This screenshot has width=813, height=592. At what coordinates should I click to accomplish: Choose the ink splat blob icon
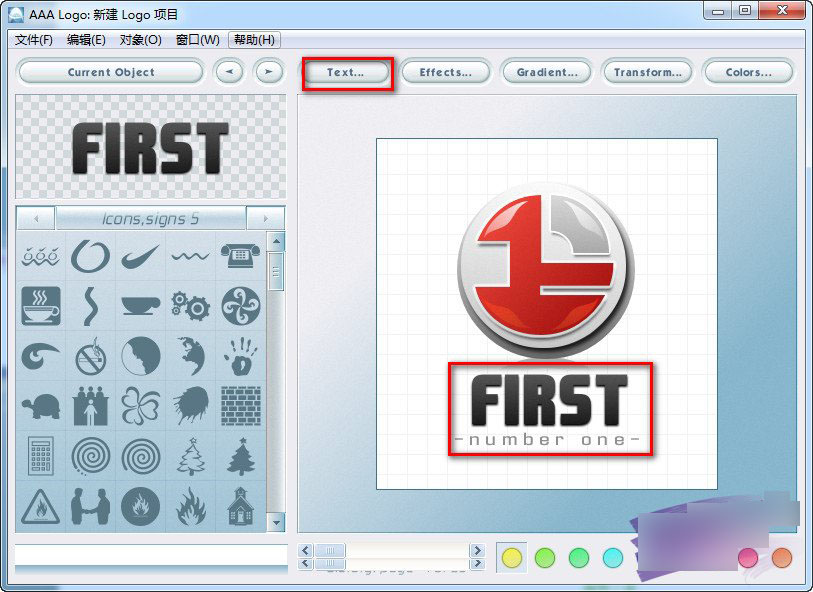tap(190, 406)
